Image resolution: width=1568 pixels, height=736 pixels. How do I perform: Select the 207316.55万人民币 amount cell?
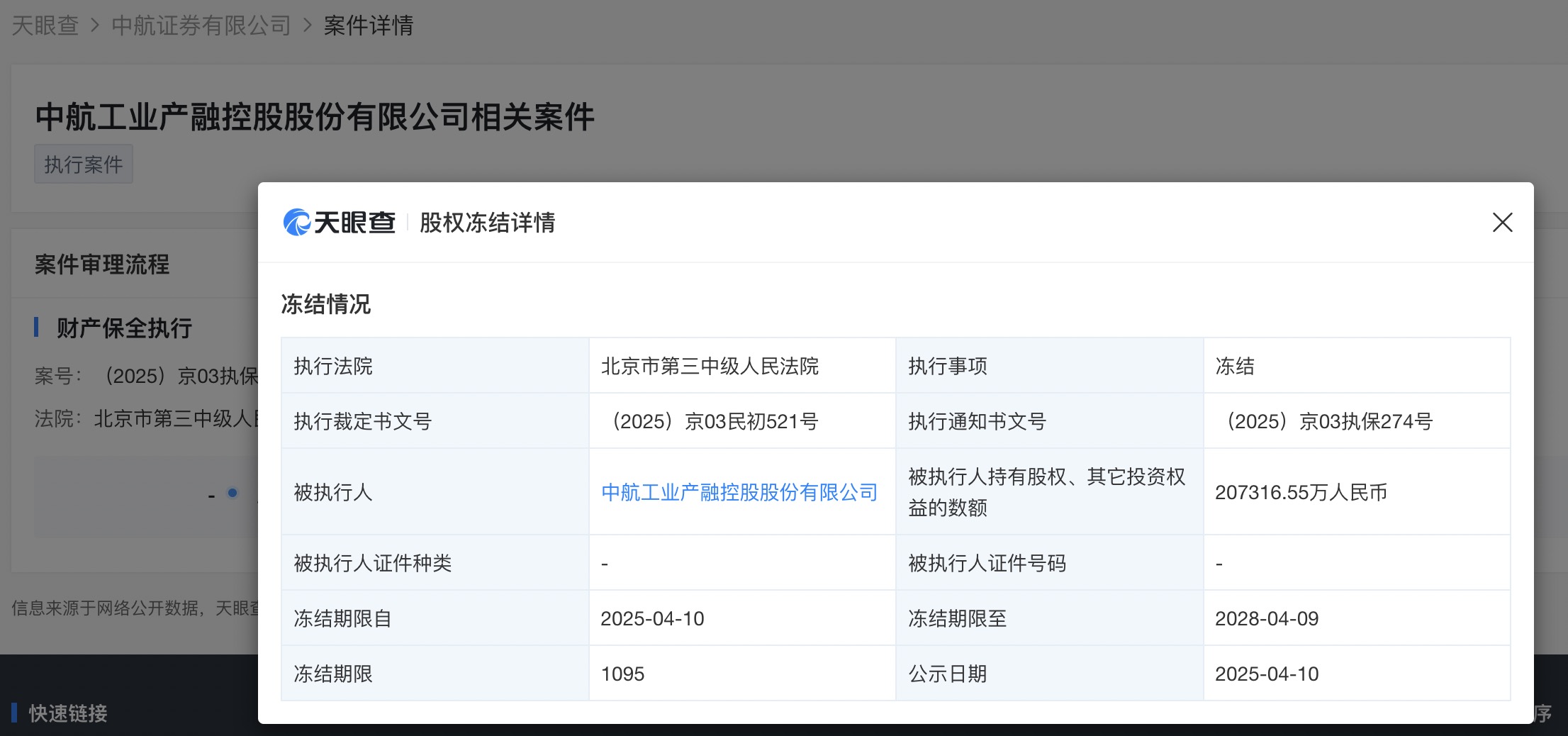pos(1301,492)
